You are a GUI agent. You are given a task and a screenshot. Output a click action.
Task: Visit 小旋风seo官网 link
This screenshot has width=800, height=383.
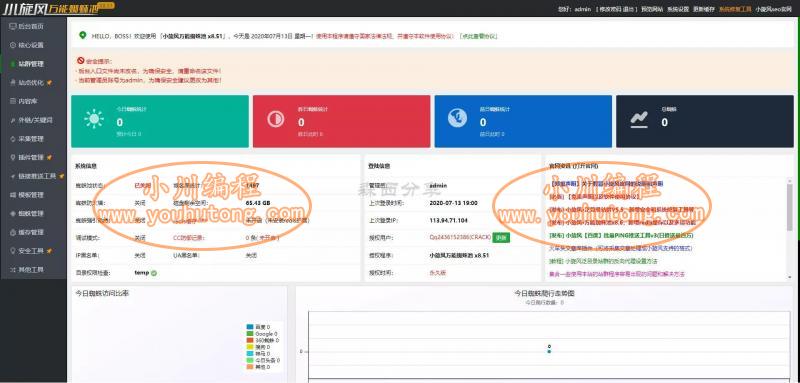pyautogui.click(x=773, y=9)
